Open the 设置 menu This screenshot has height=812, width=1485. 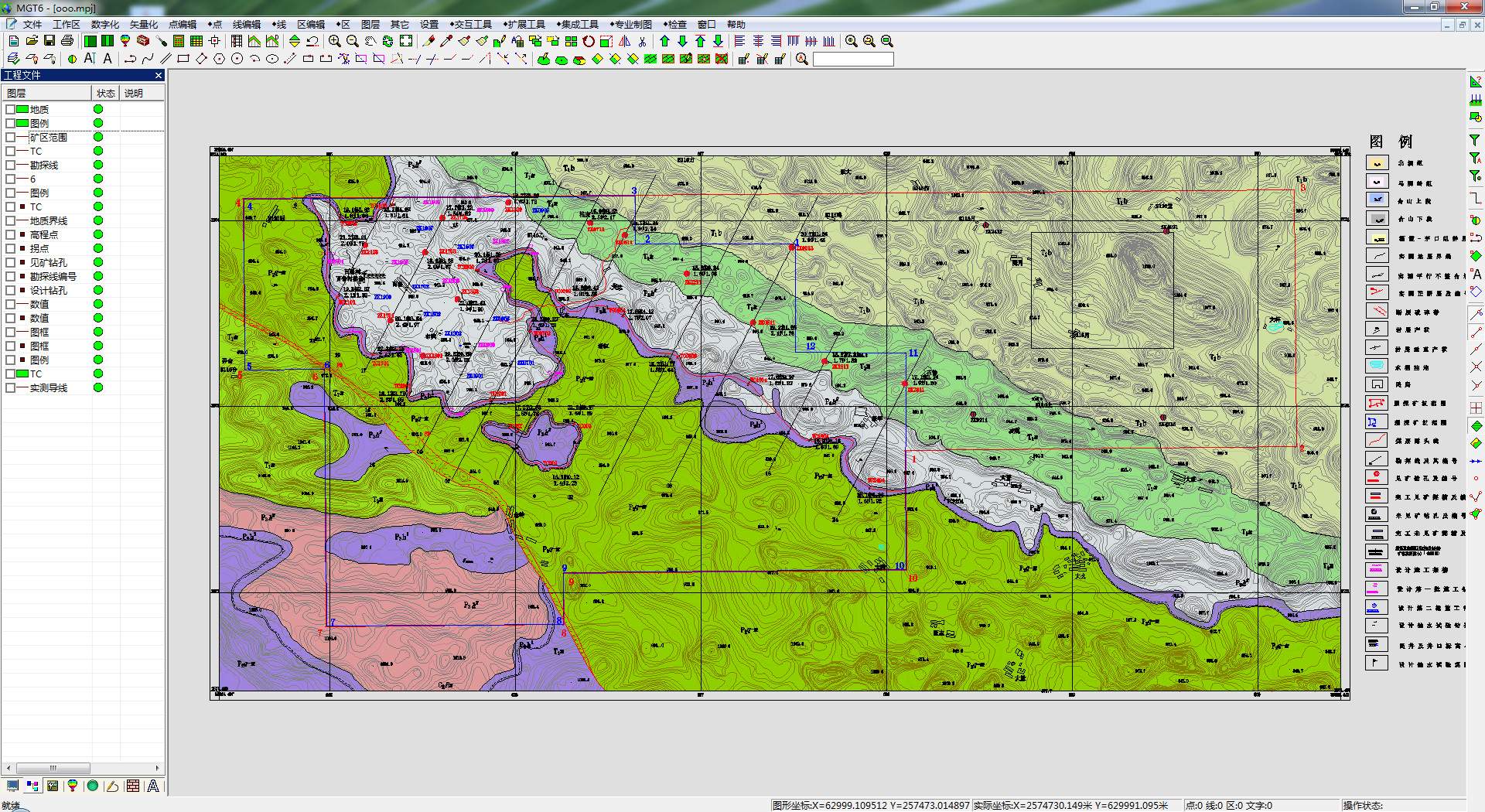point(429,25)
